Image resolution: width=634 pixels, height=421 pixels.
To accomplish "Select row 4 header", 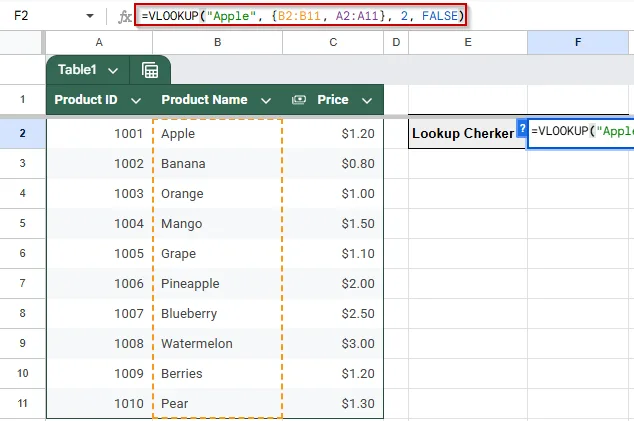I will [x=23, y=193].
